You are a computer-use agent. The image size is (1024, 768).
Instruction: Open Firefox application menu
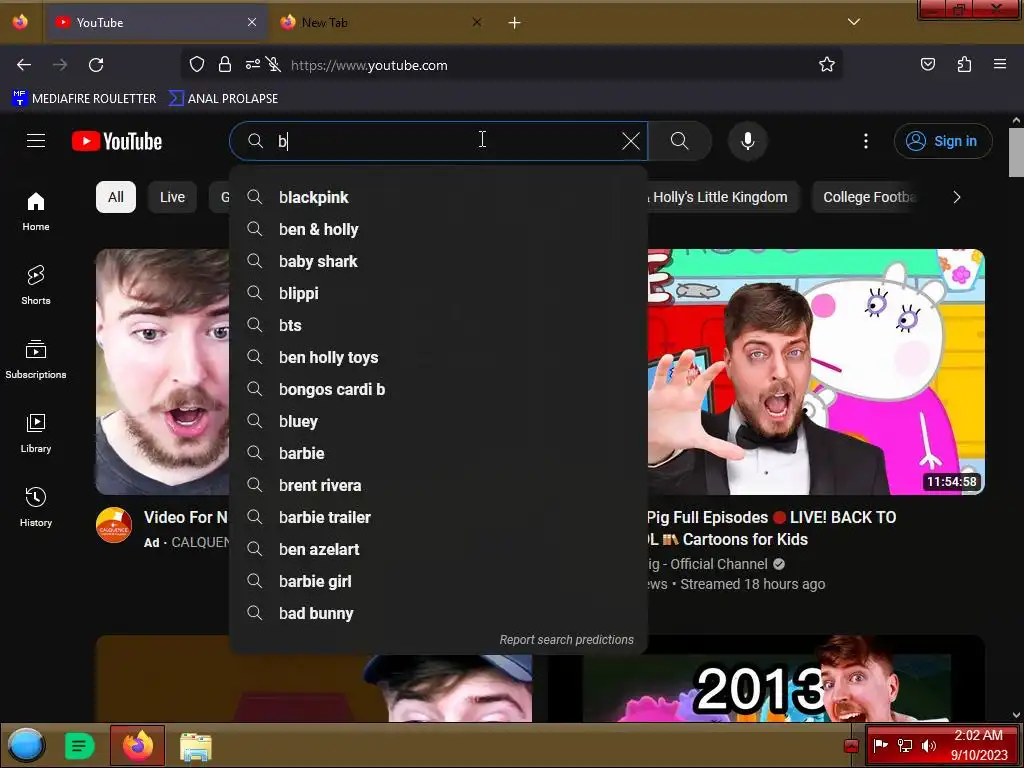(1000, 65)
